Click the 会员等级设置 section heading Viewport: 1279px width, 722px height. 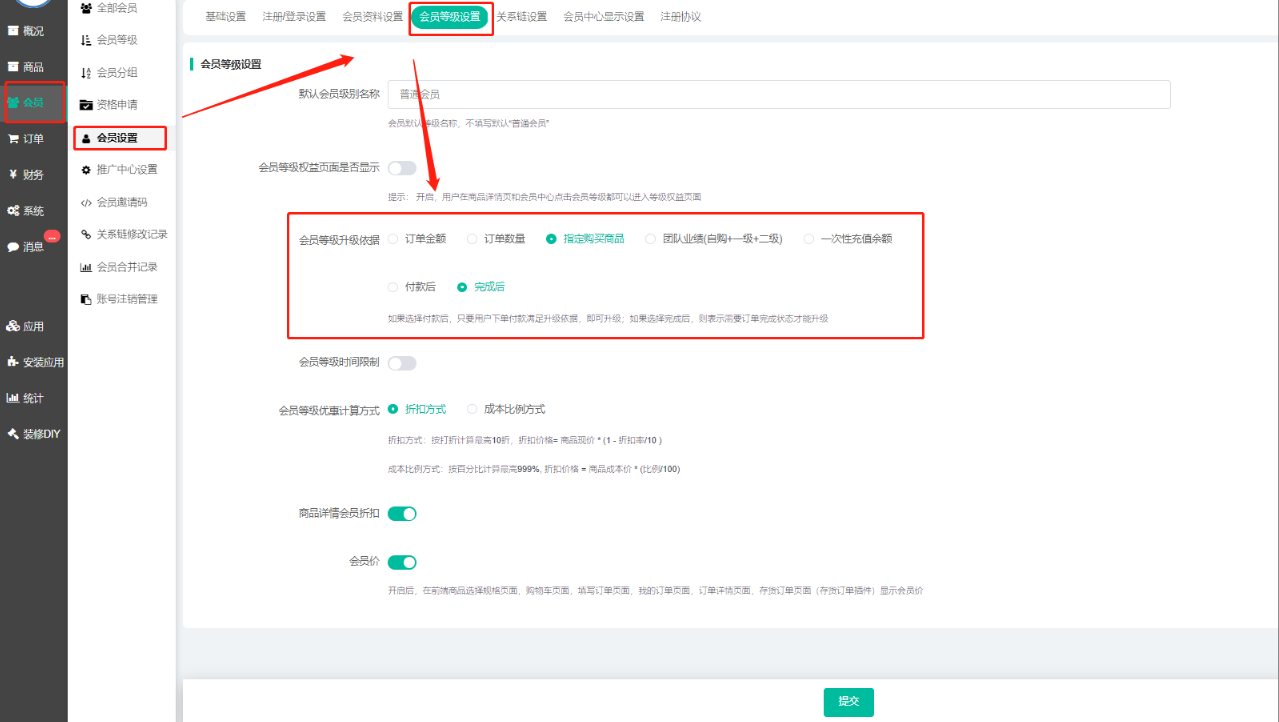click(x=231, y=64)
